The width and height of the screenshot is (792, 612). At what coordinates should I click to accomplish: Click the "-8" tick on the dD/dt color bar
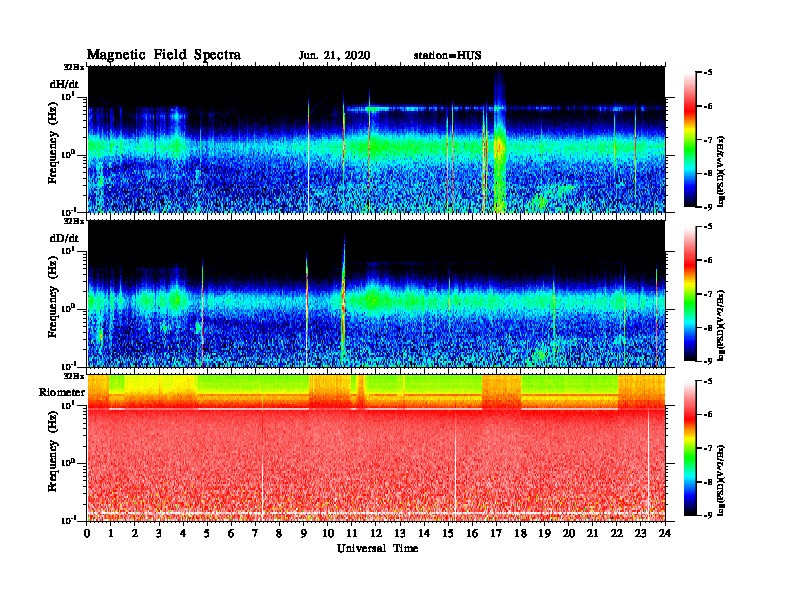[x=708, y=327]
